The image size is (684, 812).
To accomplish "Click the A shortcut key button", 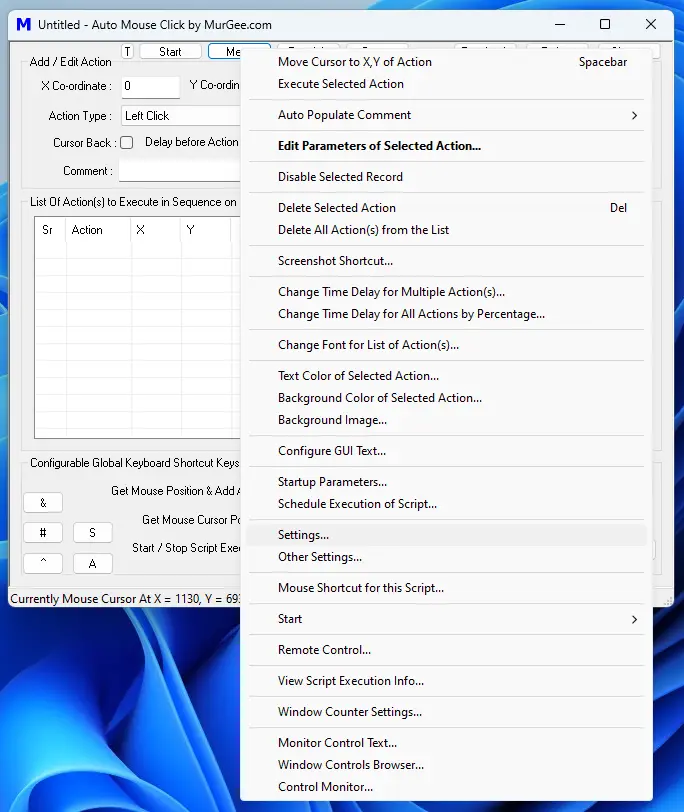I will point(93,563).
